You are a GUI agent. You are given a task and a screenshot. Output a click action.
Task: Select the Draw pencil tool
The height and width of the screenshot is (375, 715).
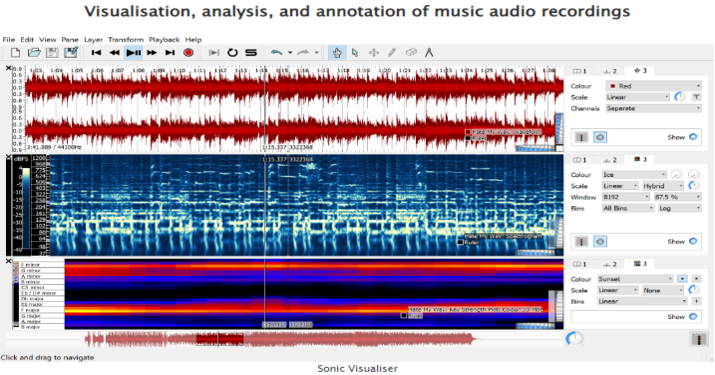tap(392, 52)
